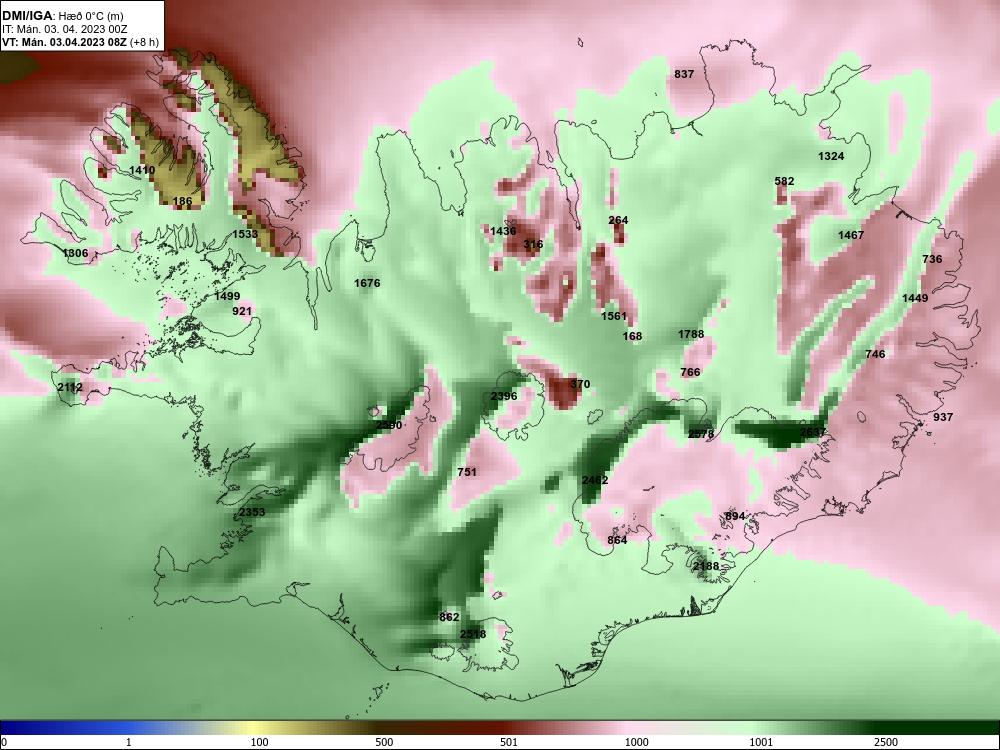The width and height of the screenshot is (1000, 750).
Task: Click the color scale label 1
Action: [x=129, y=742]
